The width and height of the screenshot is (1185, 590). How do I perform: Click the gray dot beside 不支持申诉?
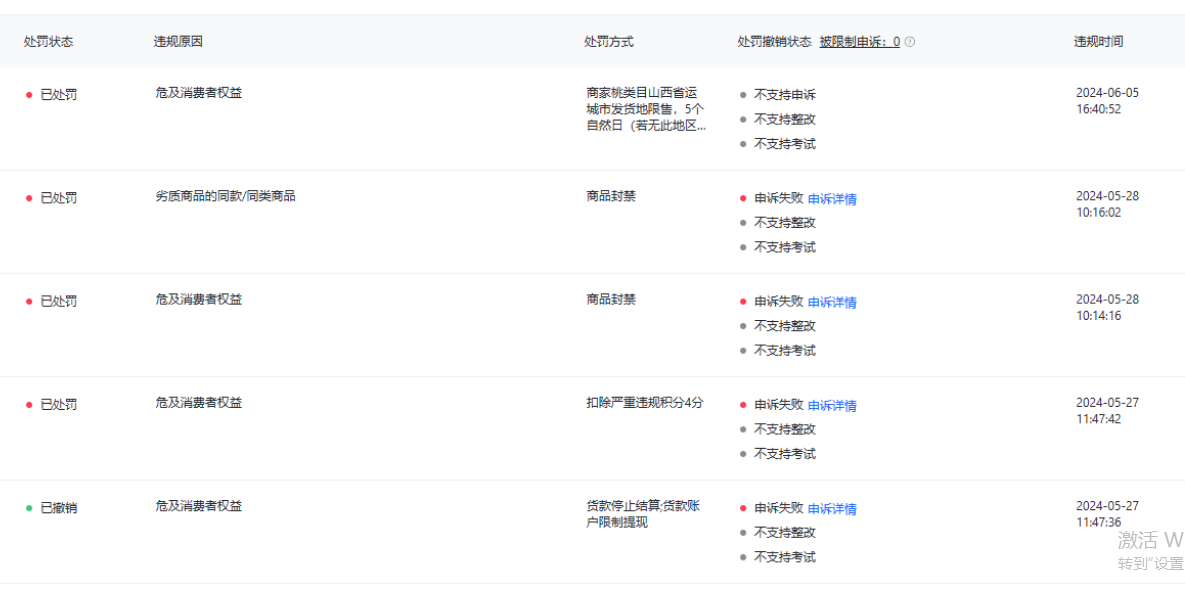click(x=743, y=95)
